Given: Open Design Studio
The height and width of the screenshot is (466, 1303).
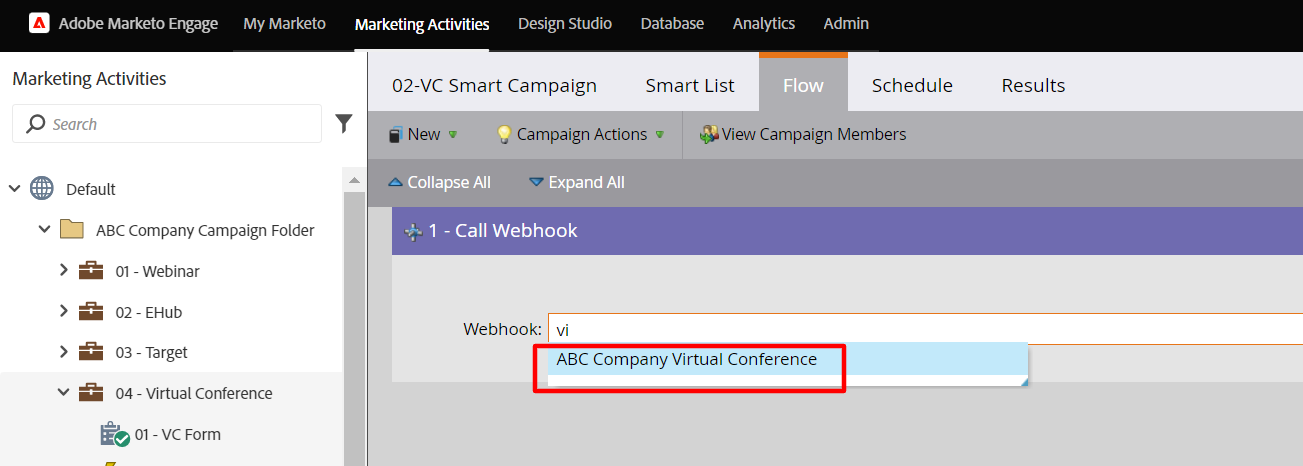Looking at the screenshot, I should (x=565, y=24).
